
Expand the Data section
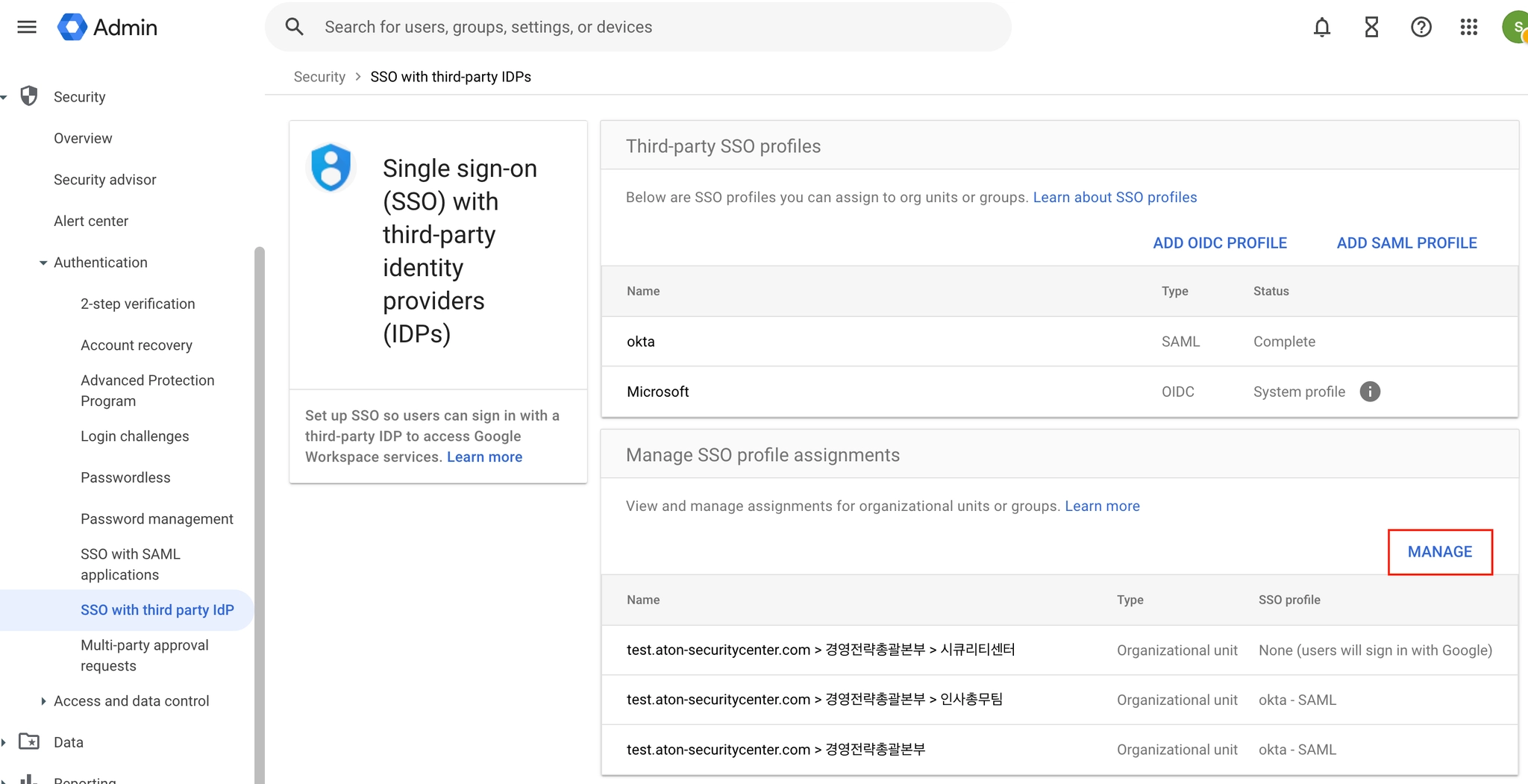[4, 742]
